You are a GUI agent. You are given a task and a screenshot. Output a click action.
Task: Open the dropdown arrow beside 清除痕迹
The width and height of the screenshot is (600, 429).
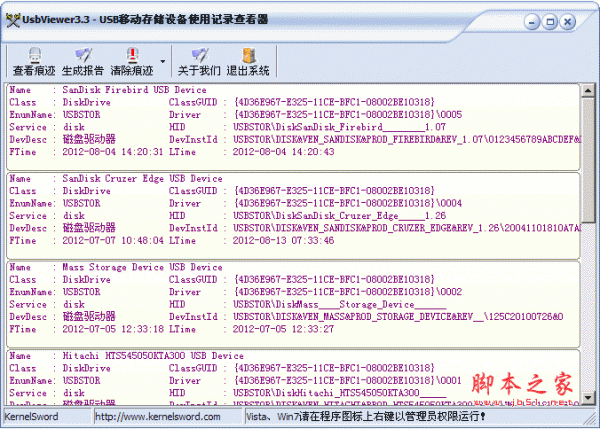(x=163, y=61)
